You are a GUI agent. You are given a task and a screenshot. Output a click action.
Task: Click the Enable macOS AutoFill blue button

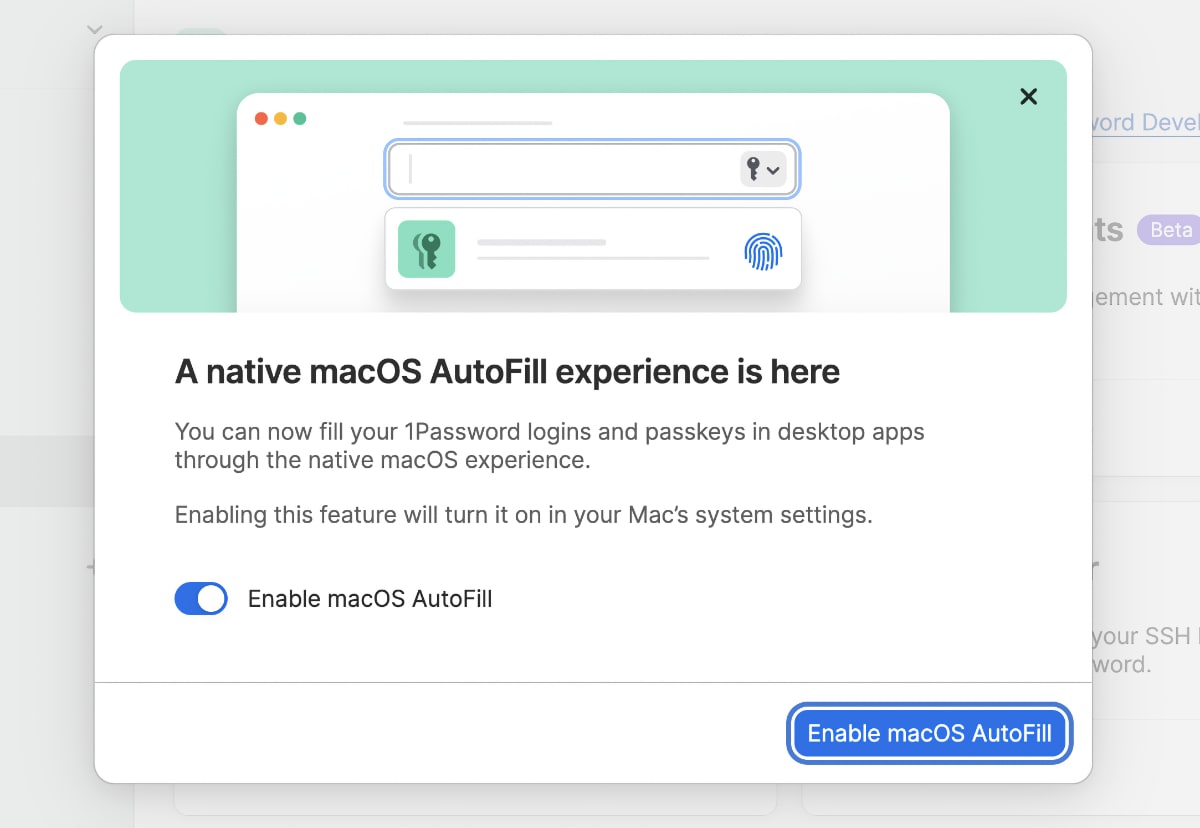(929, 733)
